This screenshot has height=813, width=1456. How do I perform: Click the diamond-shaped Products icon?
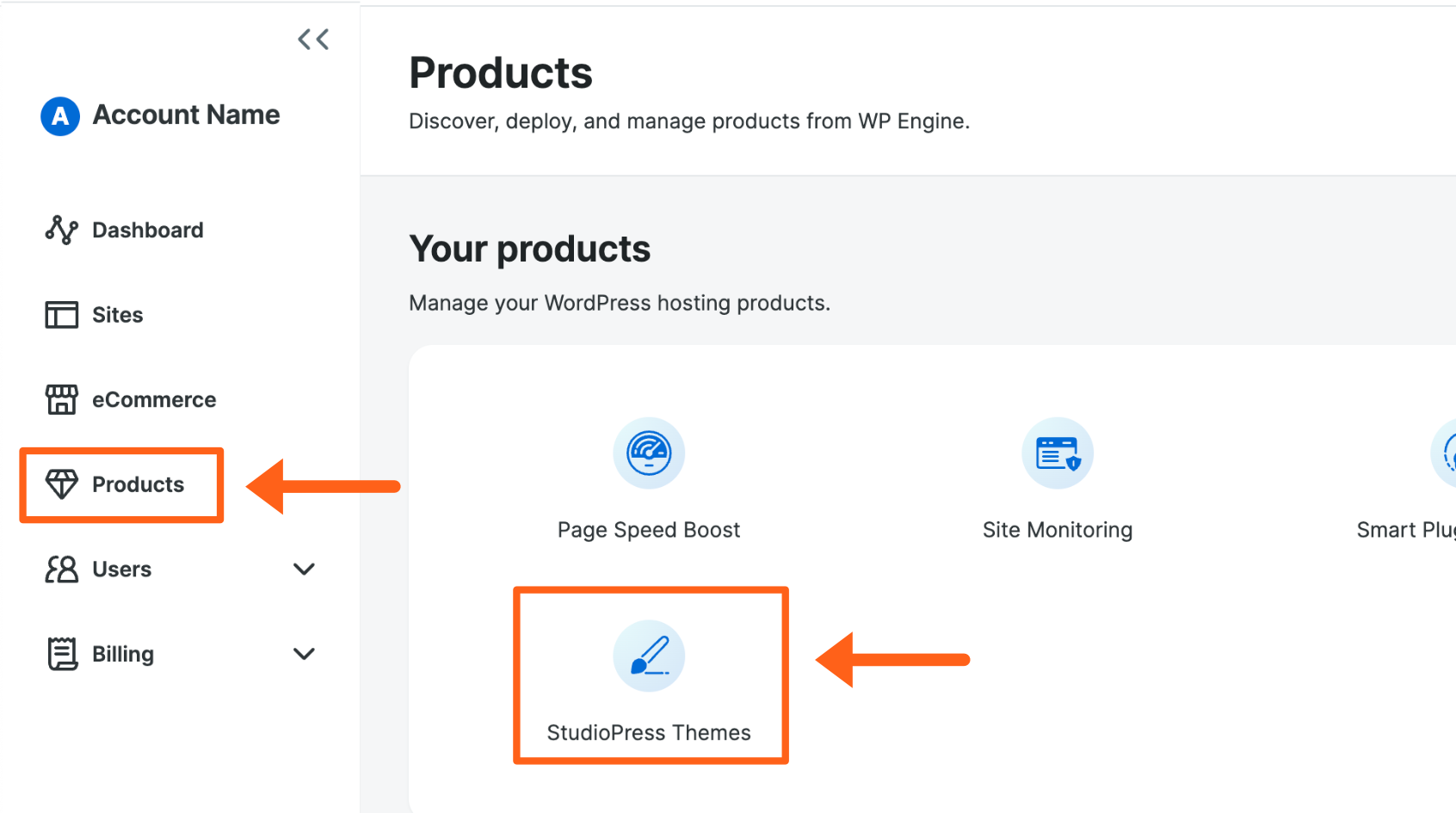tap(62, 484)
